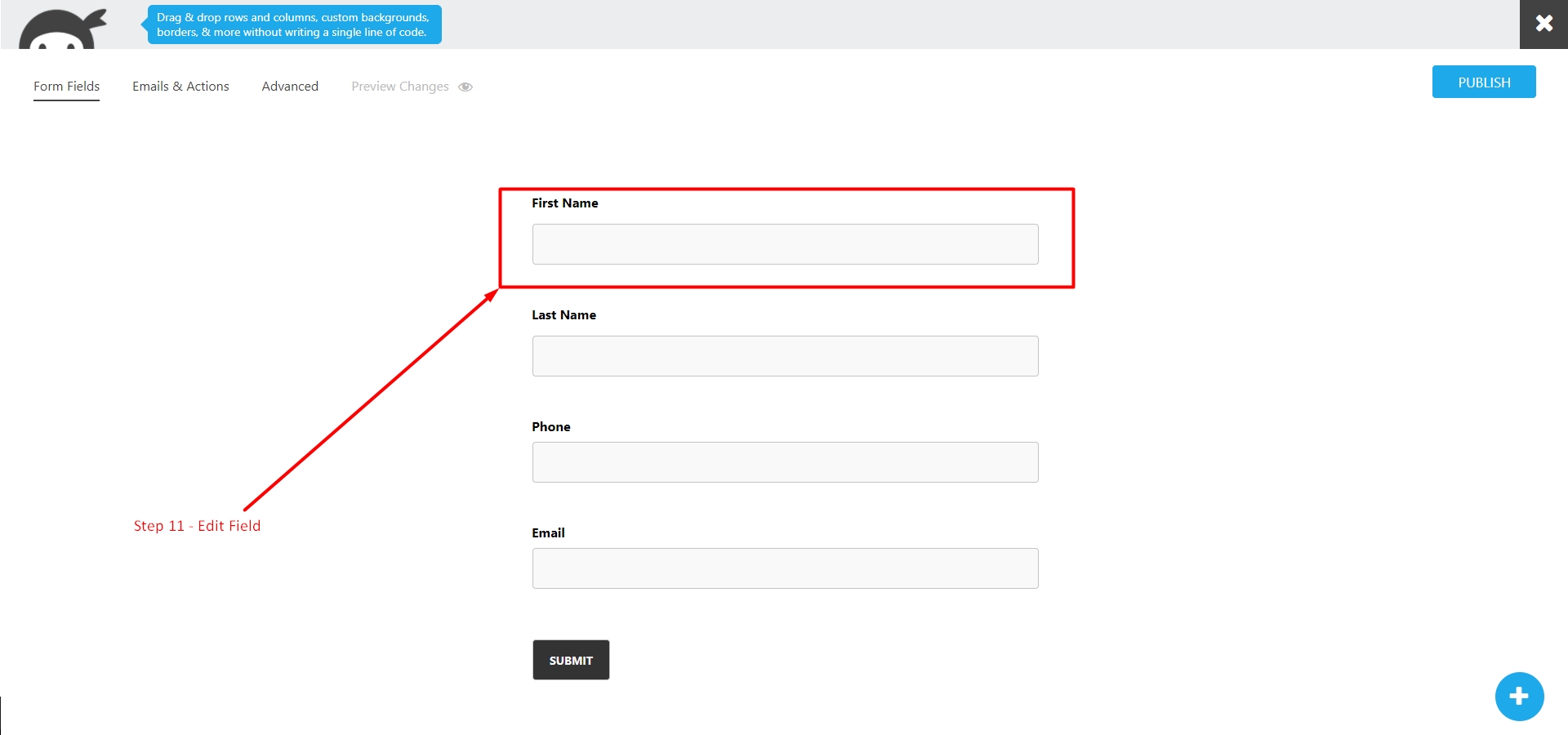
Task: Select the First Name input field
Action: click(x=785, y=244)
